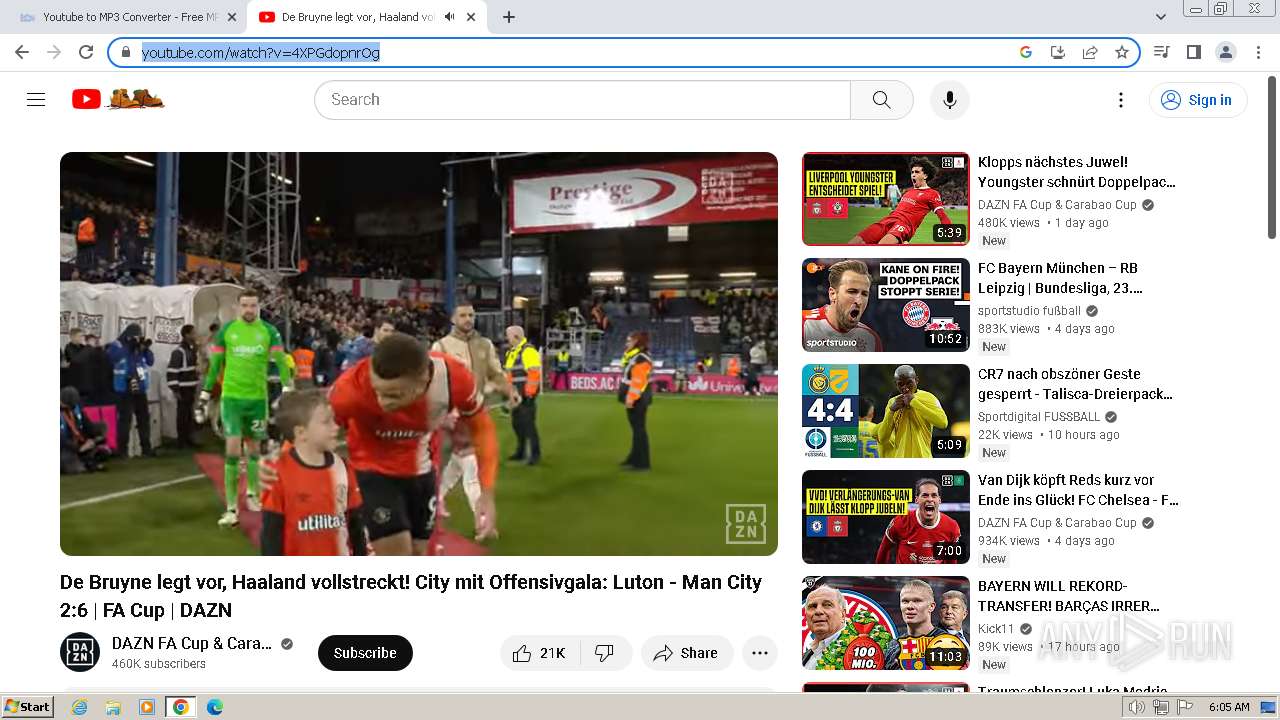Screen dimensions: 1280x720
Task: Dislike the video with thumbs down
Action: coord(605,653)
